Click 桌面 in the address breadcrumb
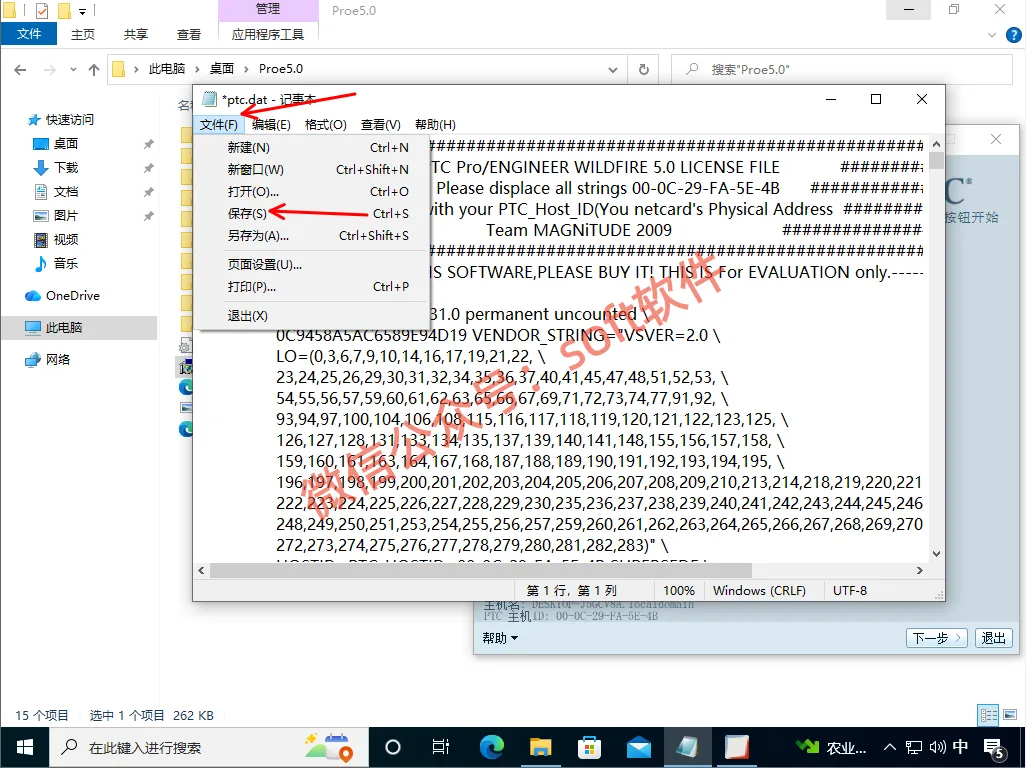The width and height of the screenshot is (1026, 768). click(x=222, y=69)
